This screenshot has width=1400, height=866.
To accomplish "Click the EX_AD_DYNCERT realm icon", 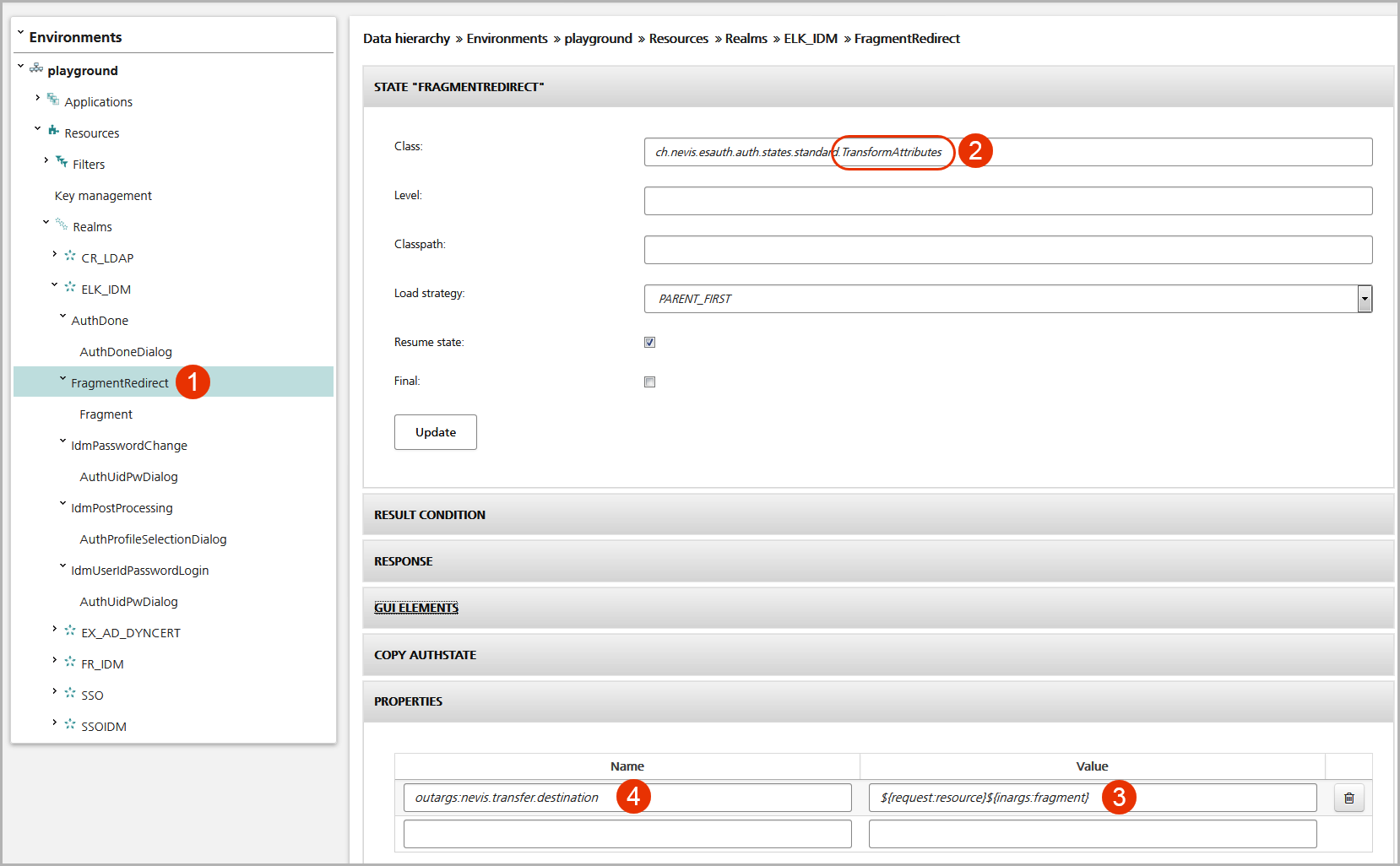I will coord(70,631).
